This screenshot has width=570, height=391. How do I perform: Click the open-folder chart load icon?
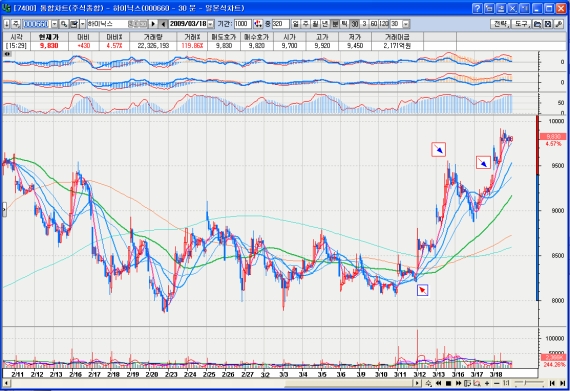pos(537,24)
